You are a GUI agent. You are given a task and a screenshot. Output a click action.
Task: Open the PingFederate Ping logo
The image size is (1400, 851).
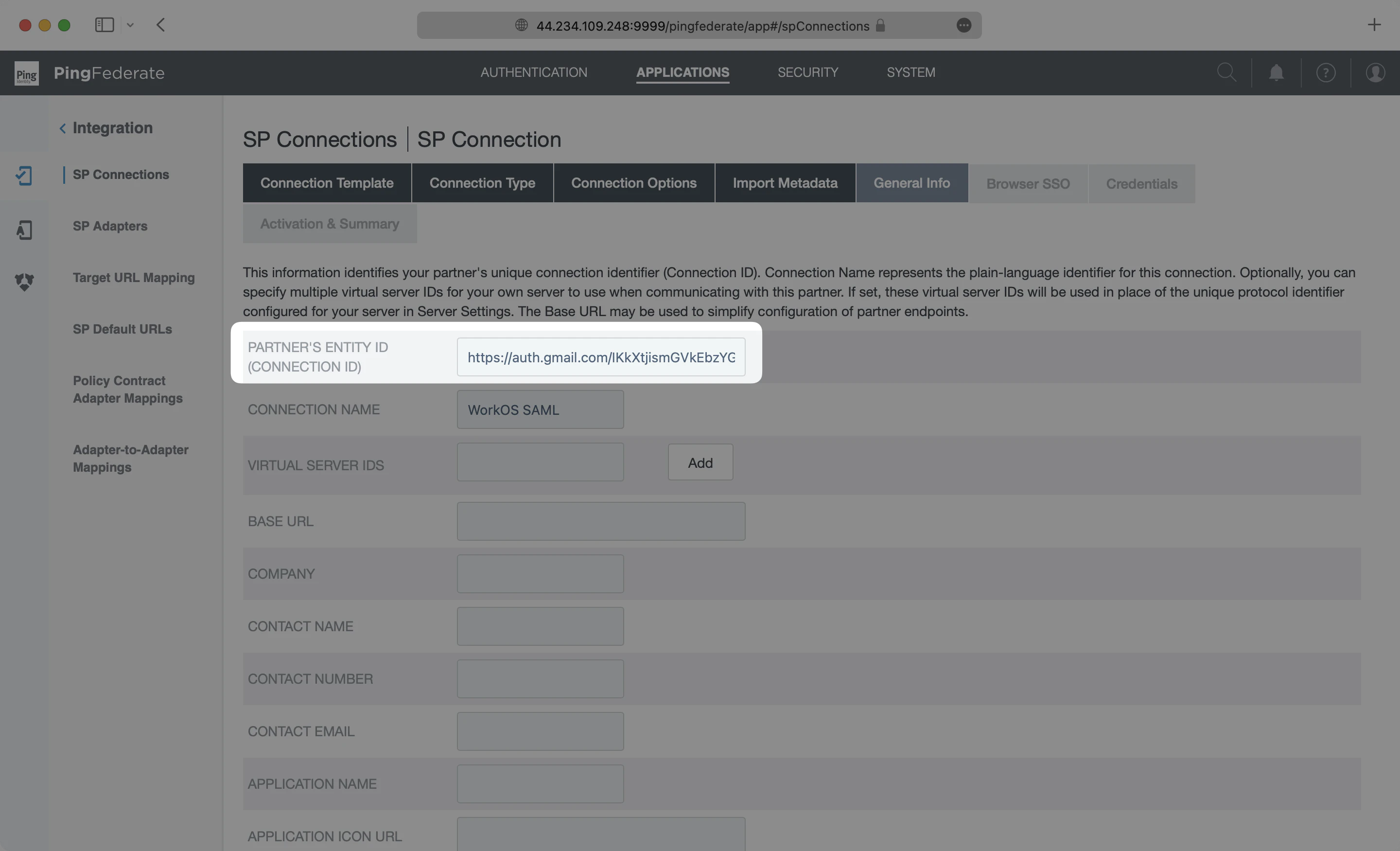[x=26, y=73]
